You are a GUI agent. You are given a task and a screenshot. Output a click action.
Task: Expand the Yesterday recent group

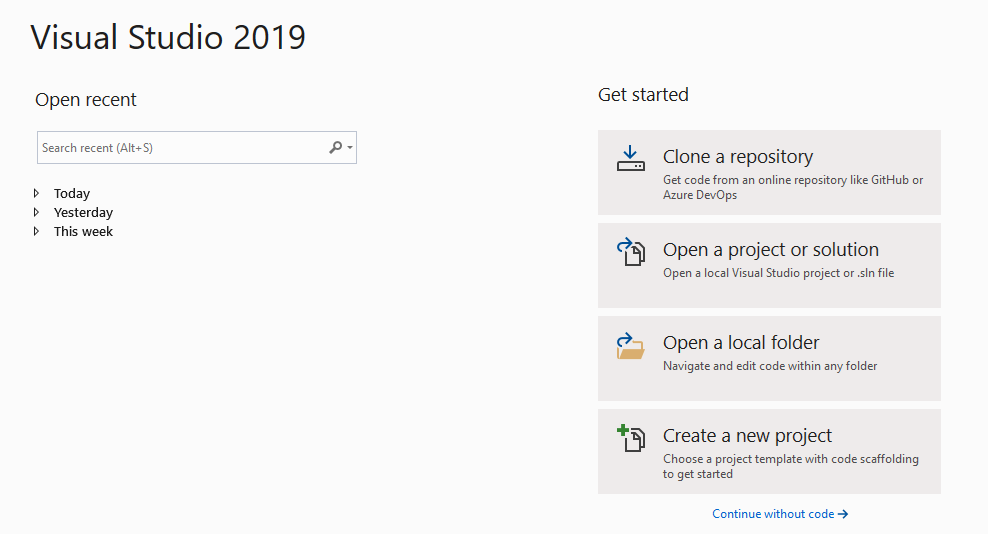tap(37, 212)
